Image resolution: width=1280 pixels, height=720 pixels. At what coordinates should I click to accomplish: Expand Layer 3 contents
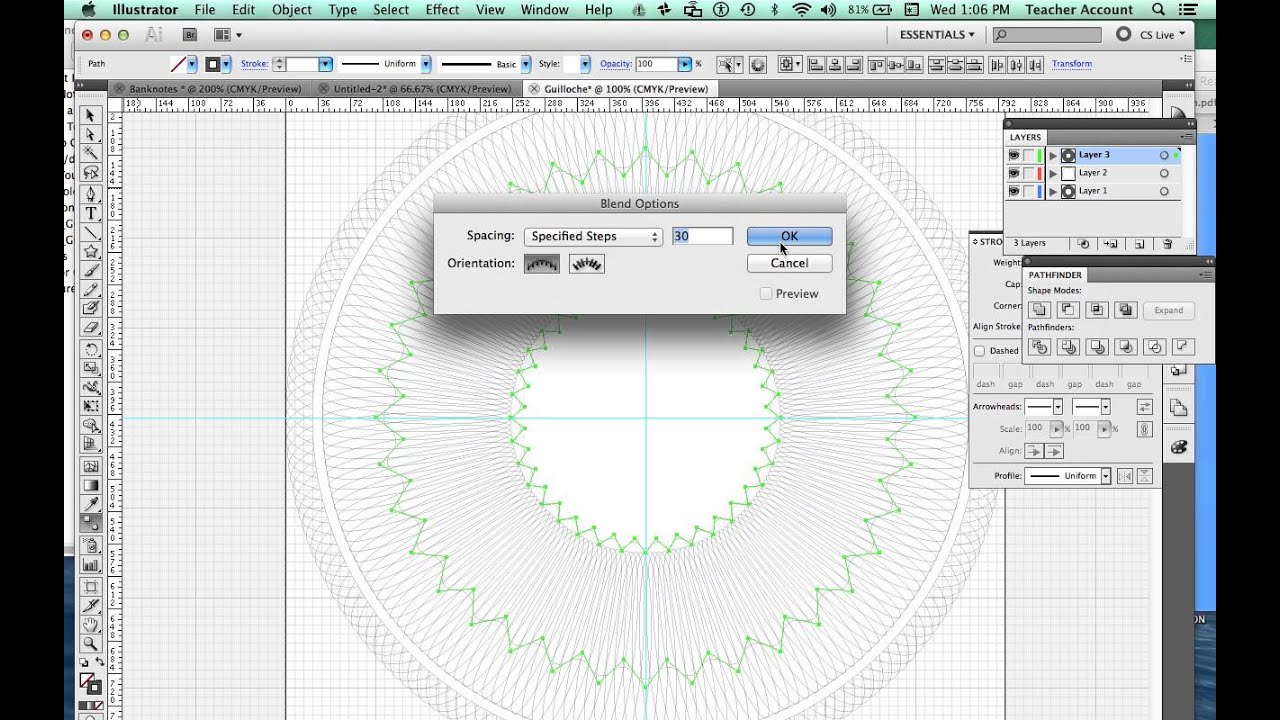point(1053,156)
